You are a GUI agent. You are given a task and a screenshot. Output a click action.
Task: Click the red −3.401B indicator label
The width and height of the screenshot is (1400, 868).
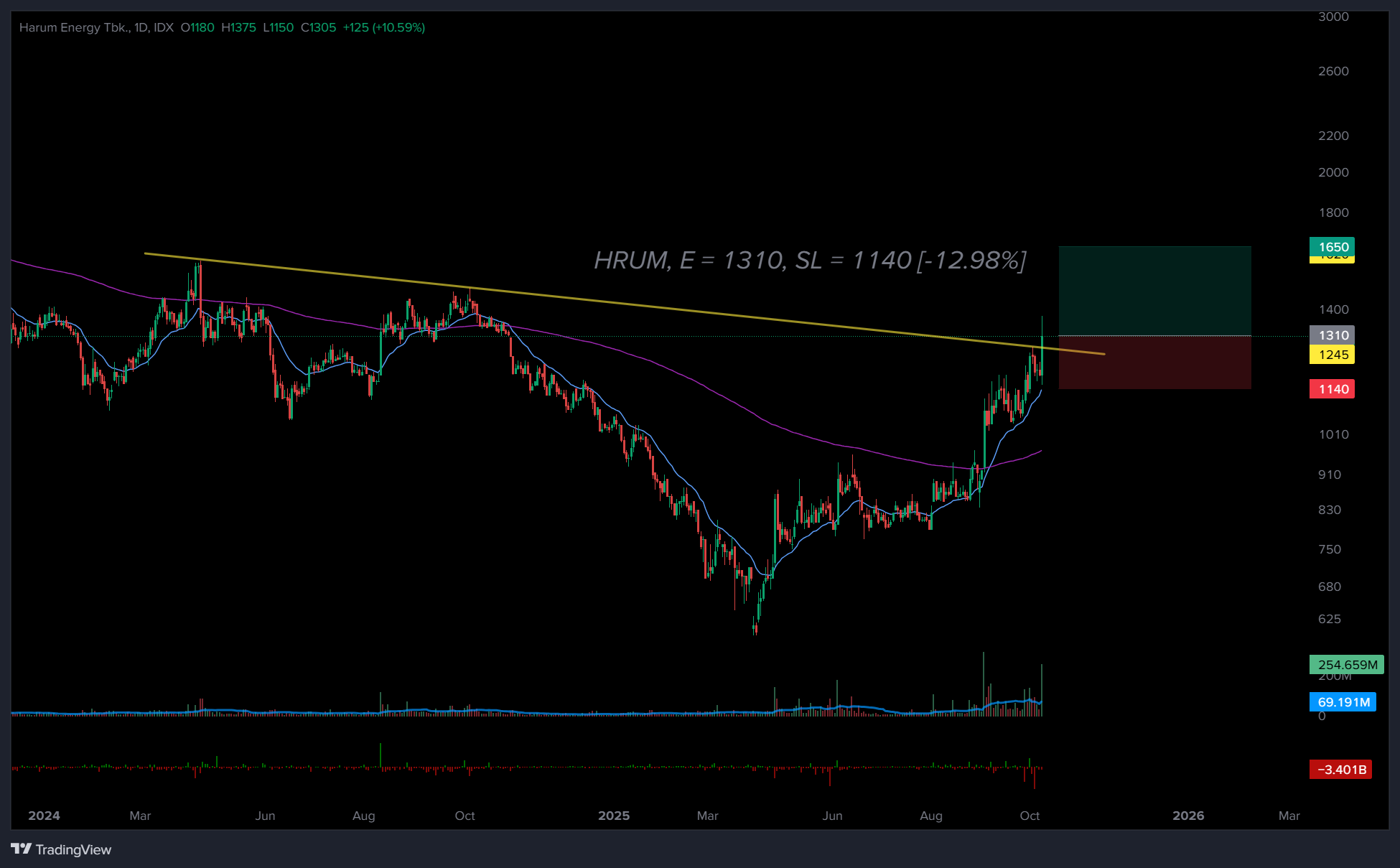click(1341, 770)
